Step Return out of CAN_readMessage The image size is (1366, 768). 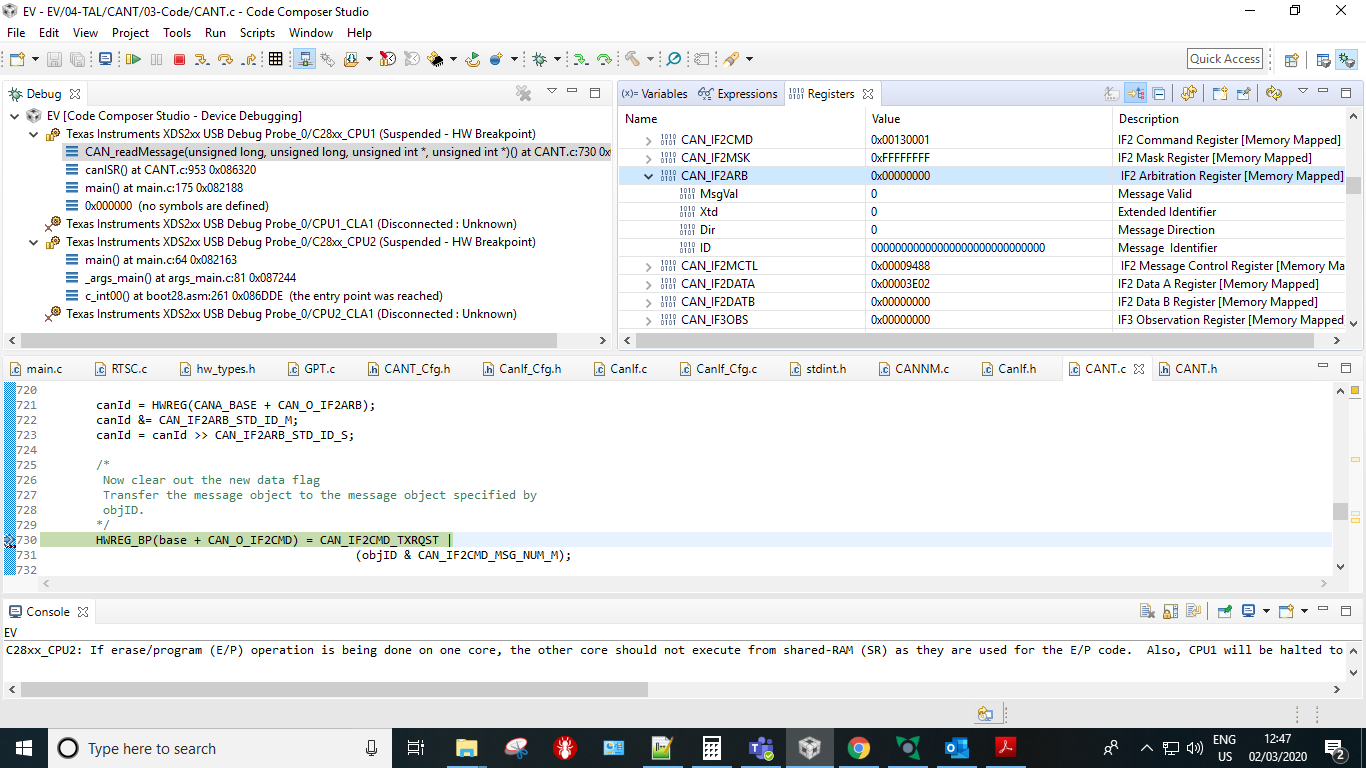point(249,59)
